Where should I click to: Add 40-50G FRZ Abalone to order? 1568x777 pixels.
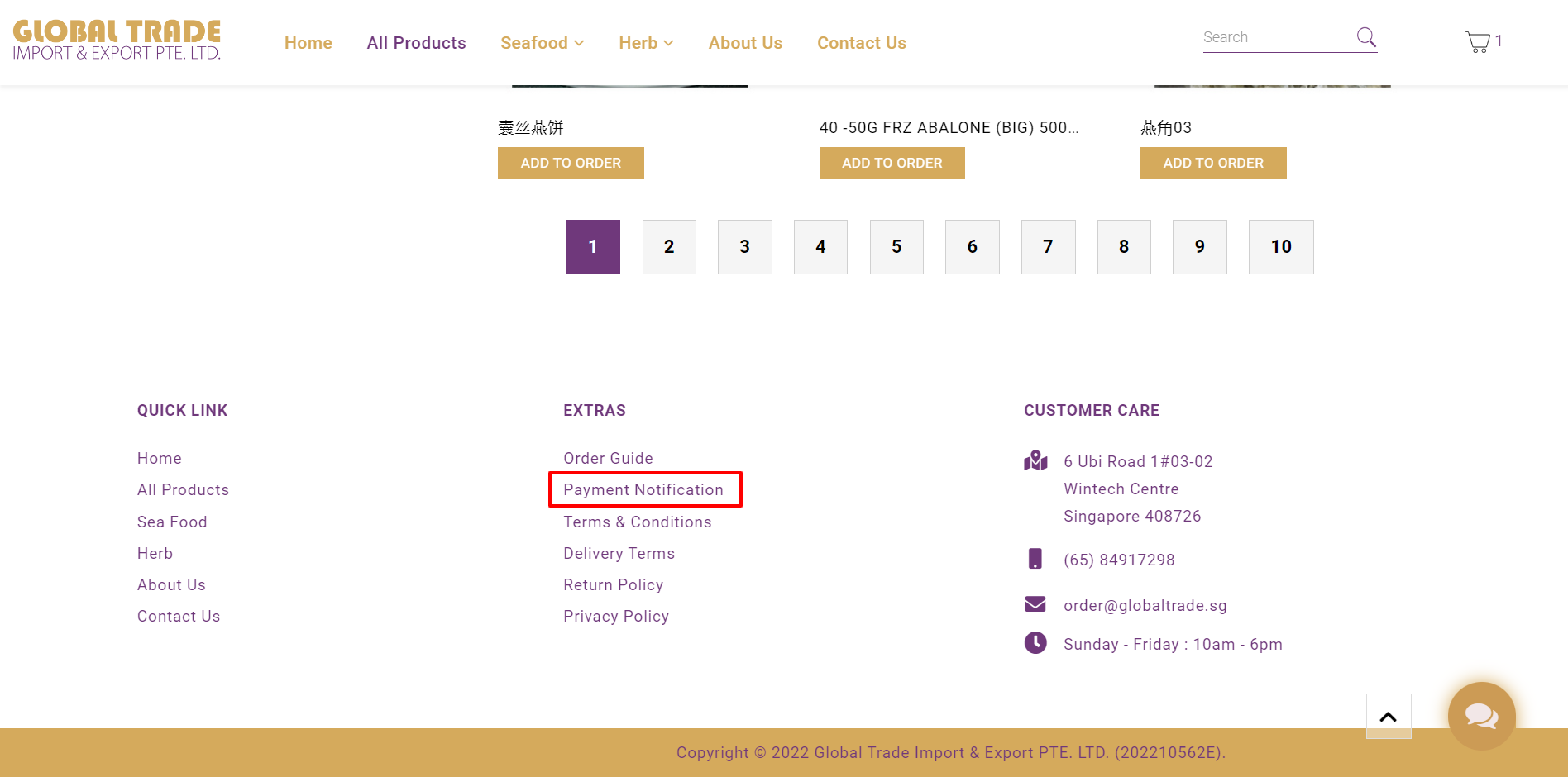[x=892, y=164]
